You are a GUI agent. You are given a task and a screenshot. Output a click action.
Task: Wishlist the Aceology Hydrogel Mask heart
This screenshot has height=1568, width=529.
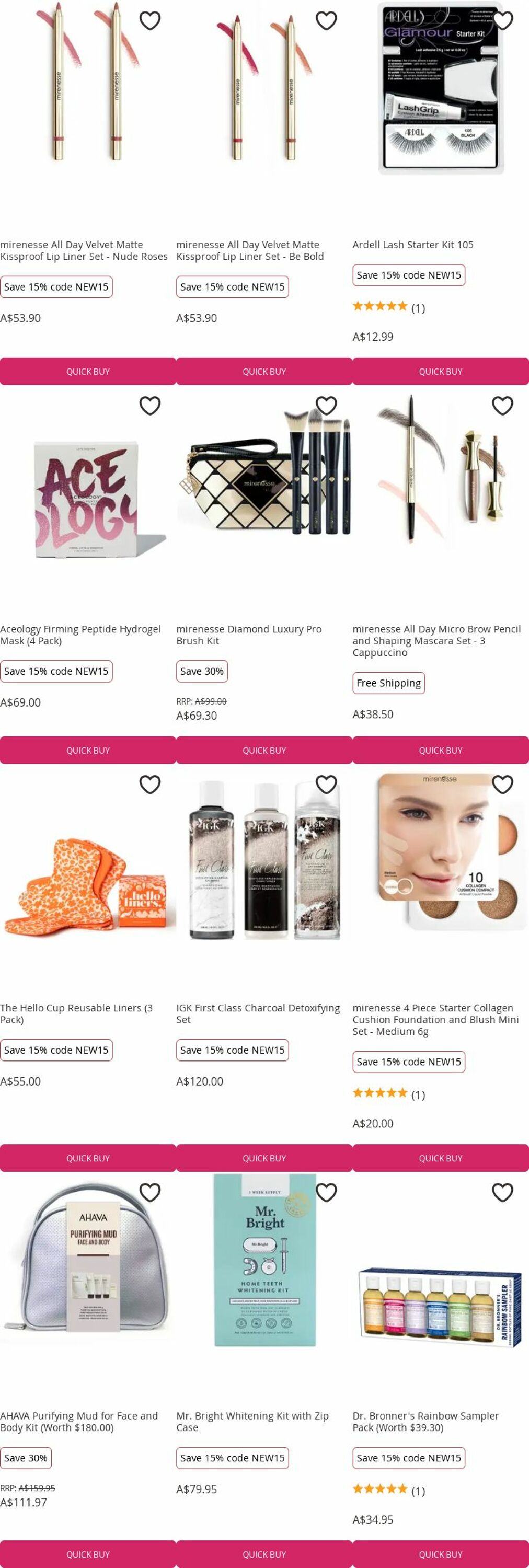coord(149,406)
